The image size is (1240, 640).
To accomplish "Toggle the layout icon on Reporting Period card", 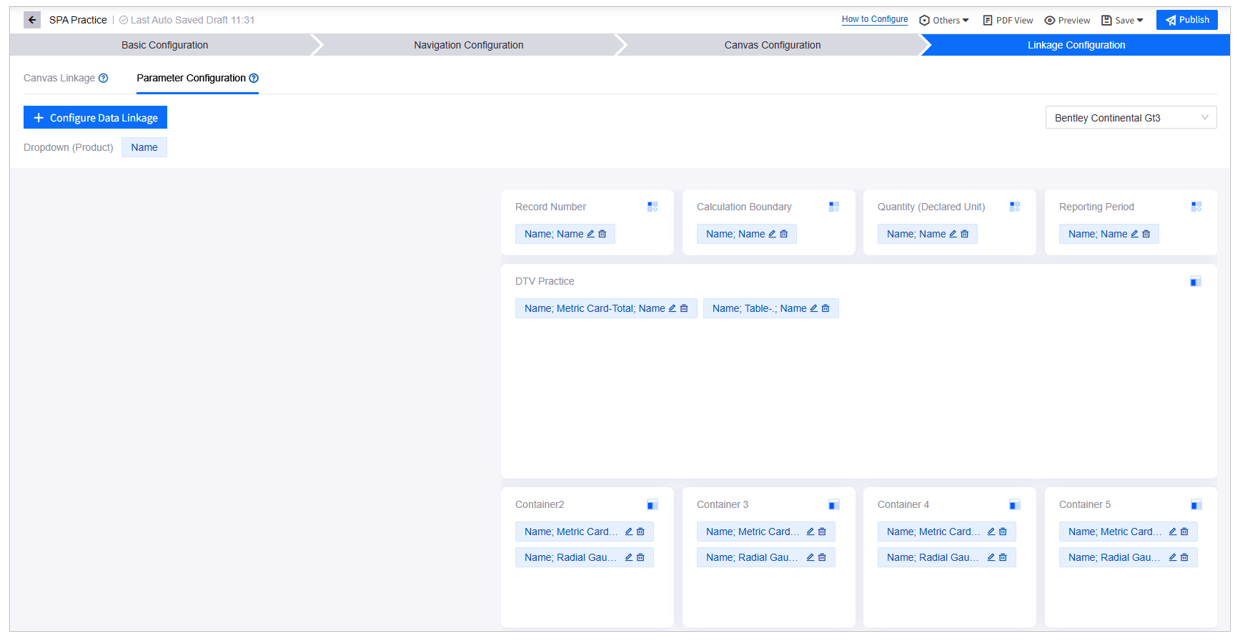I will 1196,207.
